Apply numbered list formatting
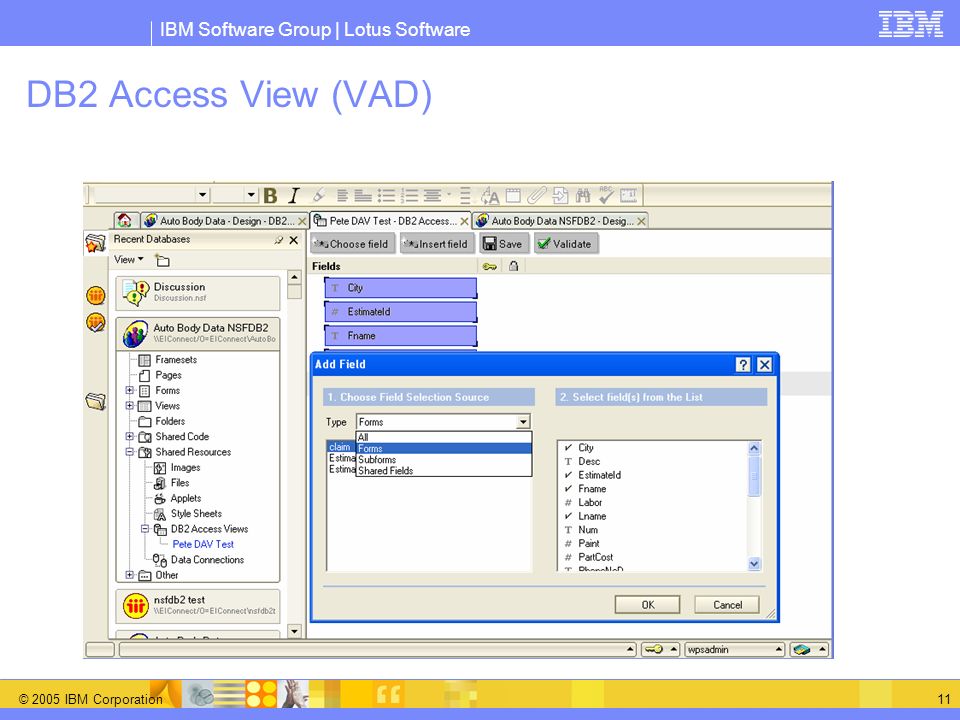The image size is (960, 720). pos(409,196)
